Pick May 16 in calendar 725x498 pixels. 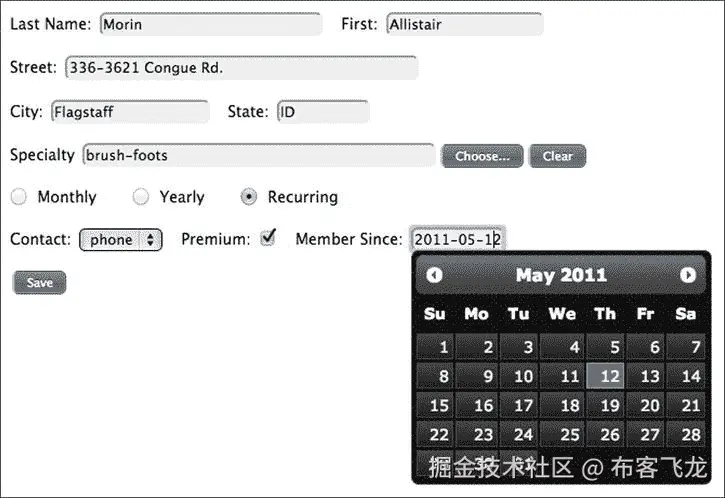point(477,405)
